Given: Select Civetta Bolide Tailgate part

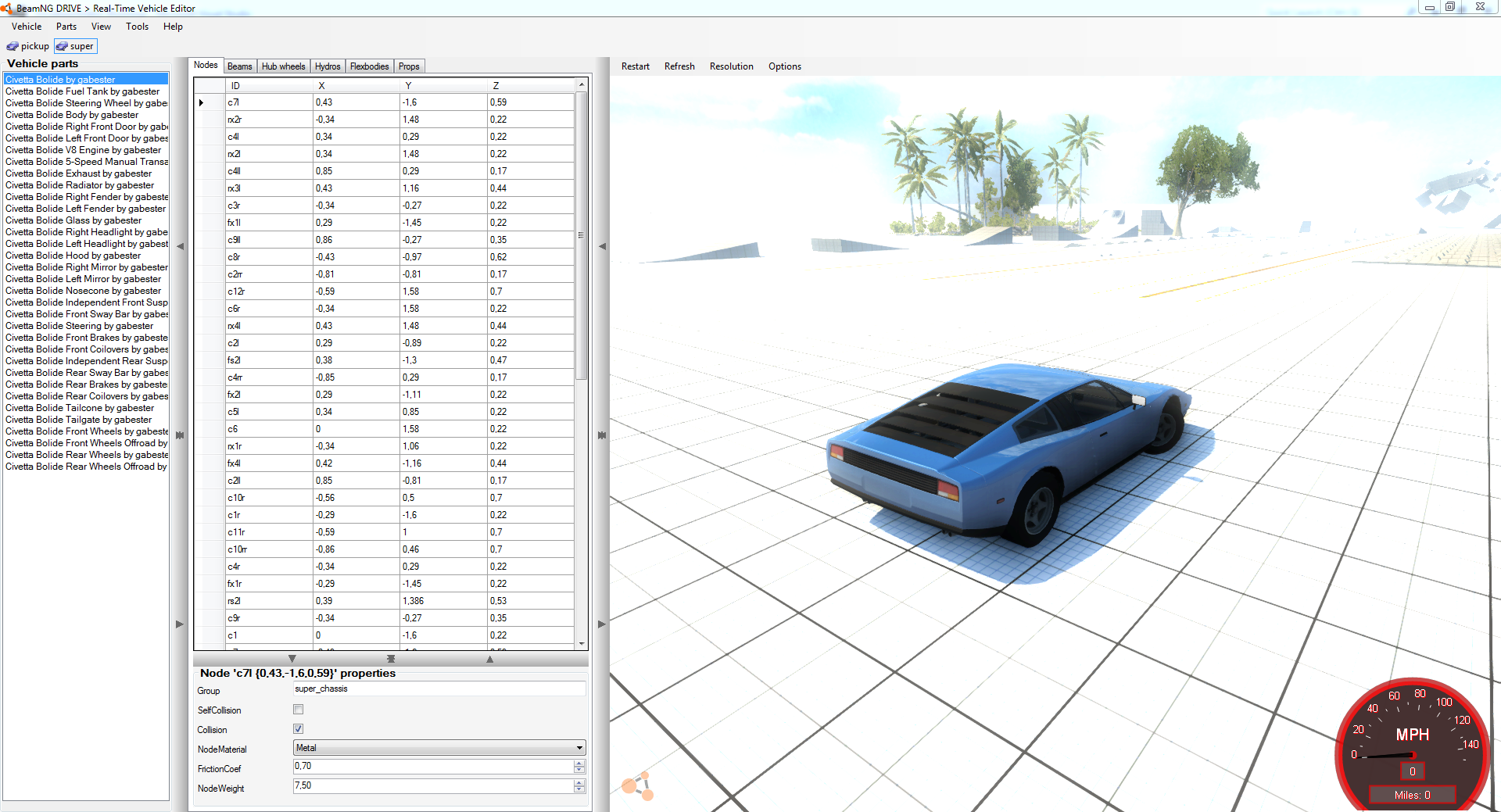Looking at the screenshot, I should coord(86,420).
